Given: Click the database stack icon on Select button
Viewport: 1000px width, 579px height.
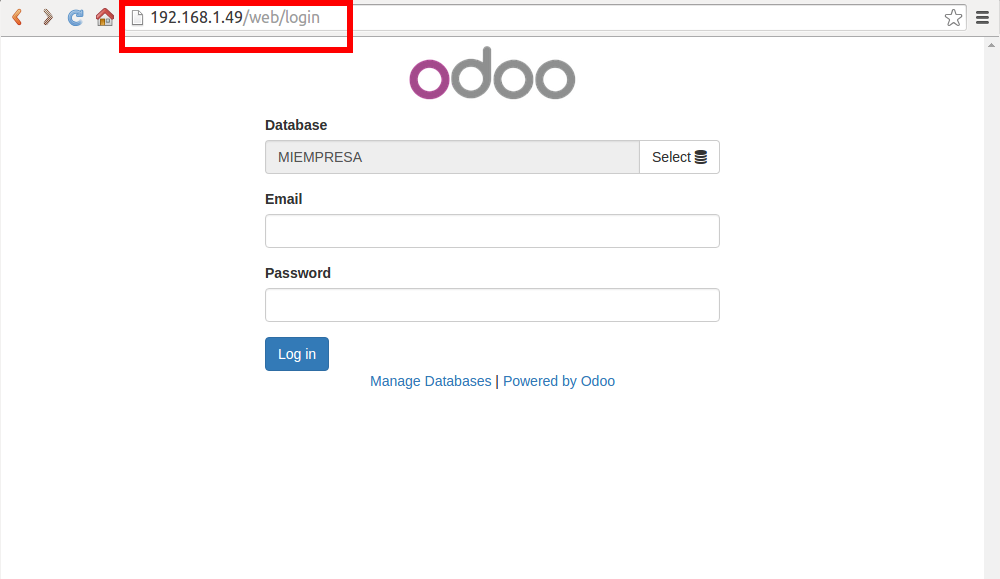Looking at the screenshot, I should click(x=703, y=155).
